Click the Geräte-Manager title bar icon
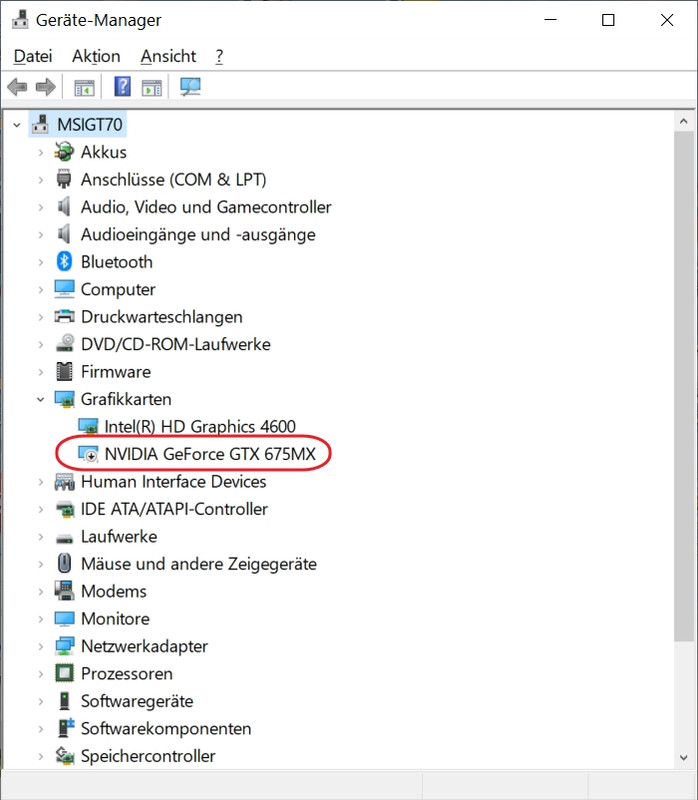The height and width of the screenshot is (800, 698). pos(20,20)
